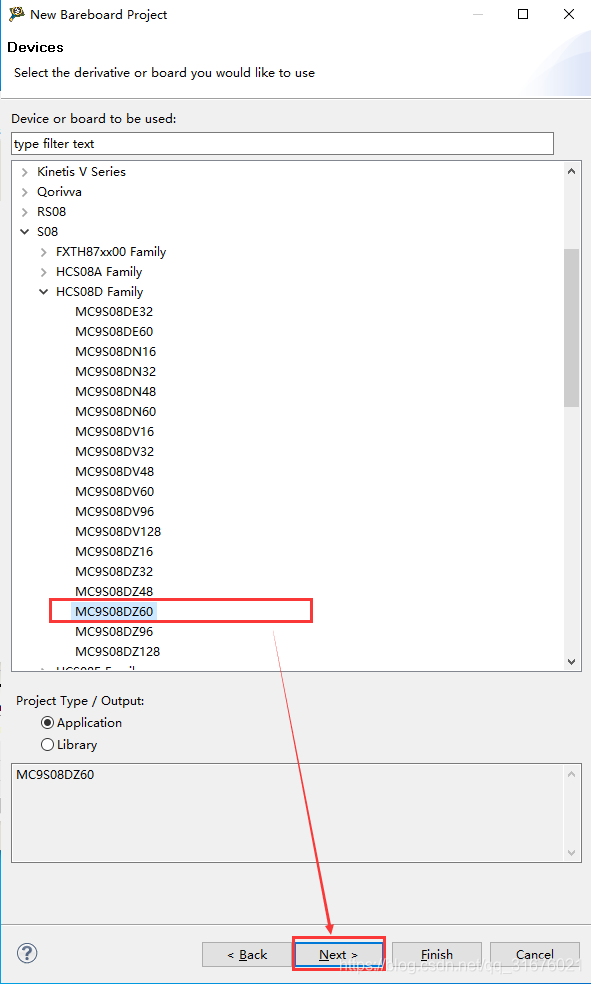
Task: Select MC9S08DZ128 device
Action: (118, 653)
